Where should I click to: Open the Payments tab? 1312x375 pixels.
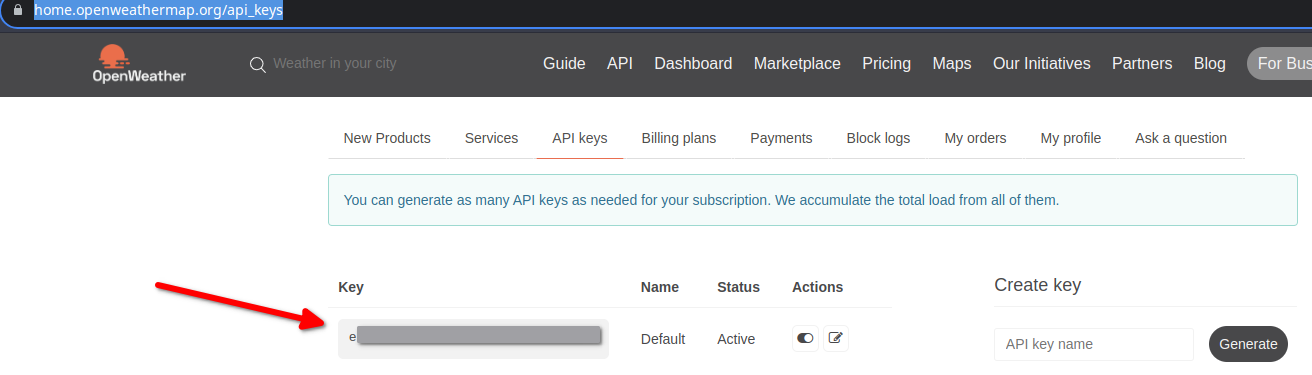[781, 138]
